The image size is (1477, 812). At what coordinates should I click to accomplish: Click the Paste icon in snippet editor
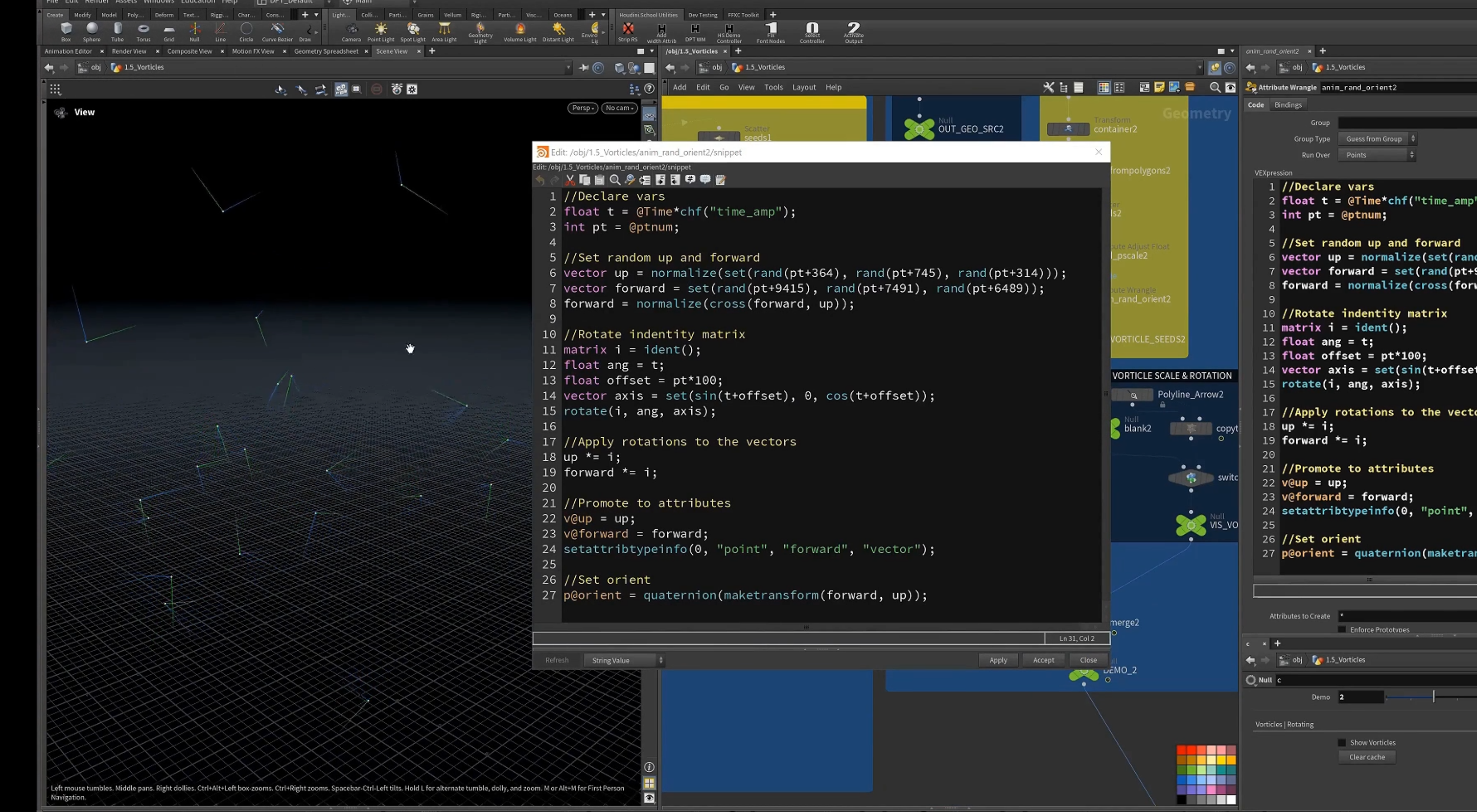[600, 180]
